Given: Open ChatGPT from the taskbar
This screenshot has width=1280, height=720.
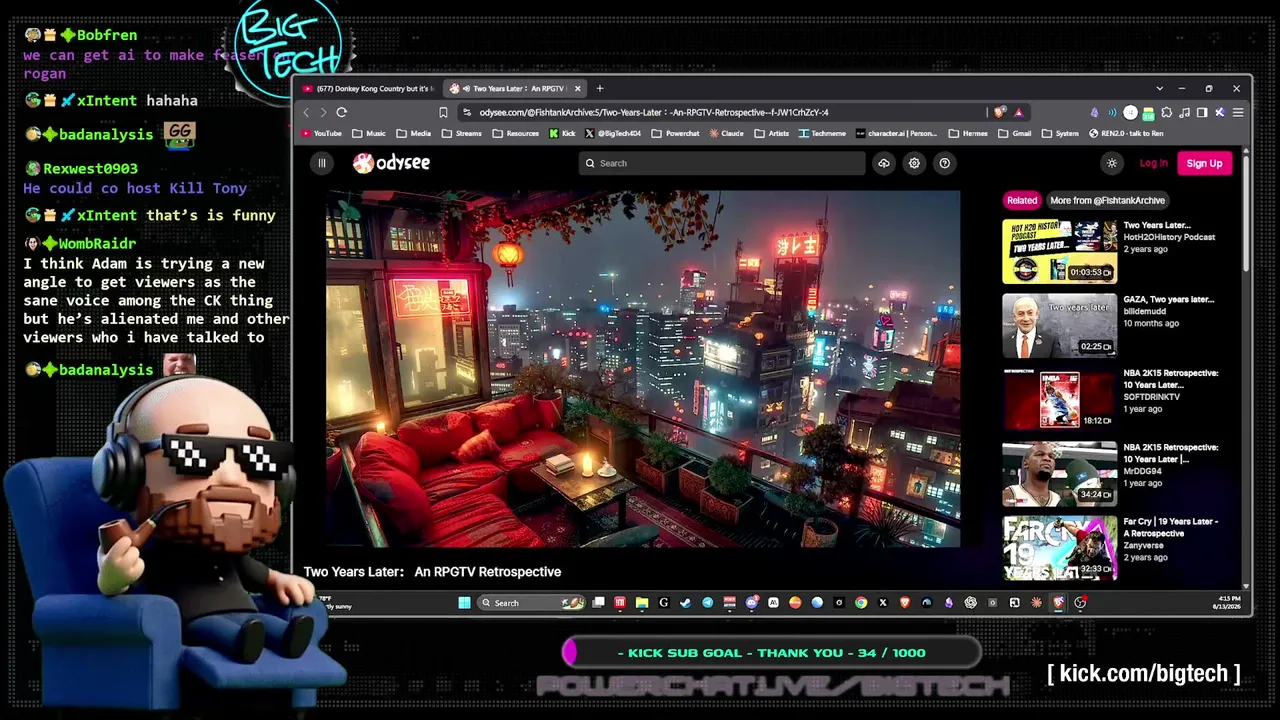Looking at the screenshot, I should (x=971, y=602).
